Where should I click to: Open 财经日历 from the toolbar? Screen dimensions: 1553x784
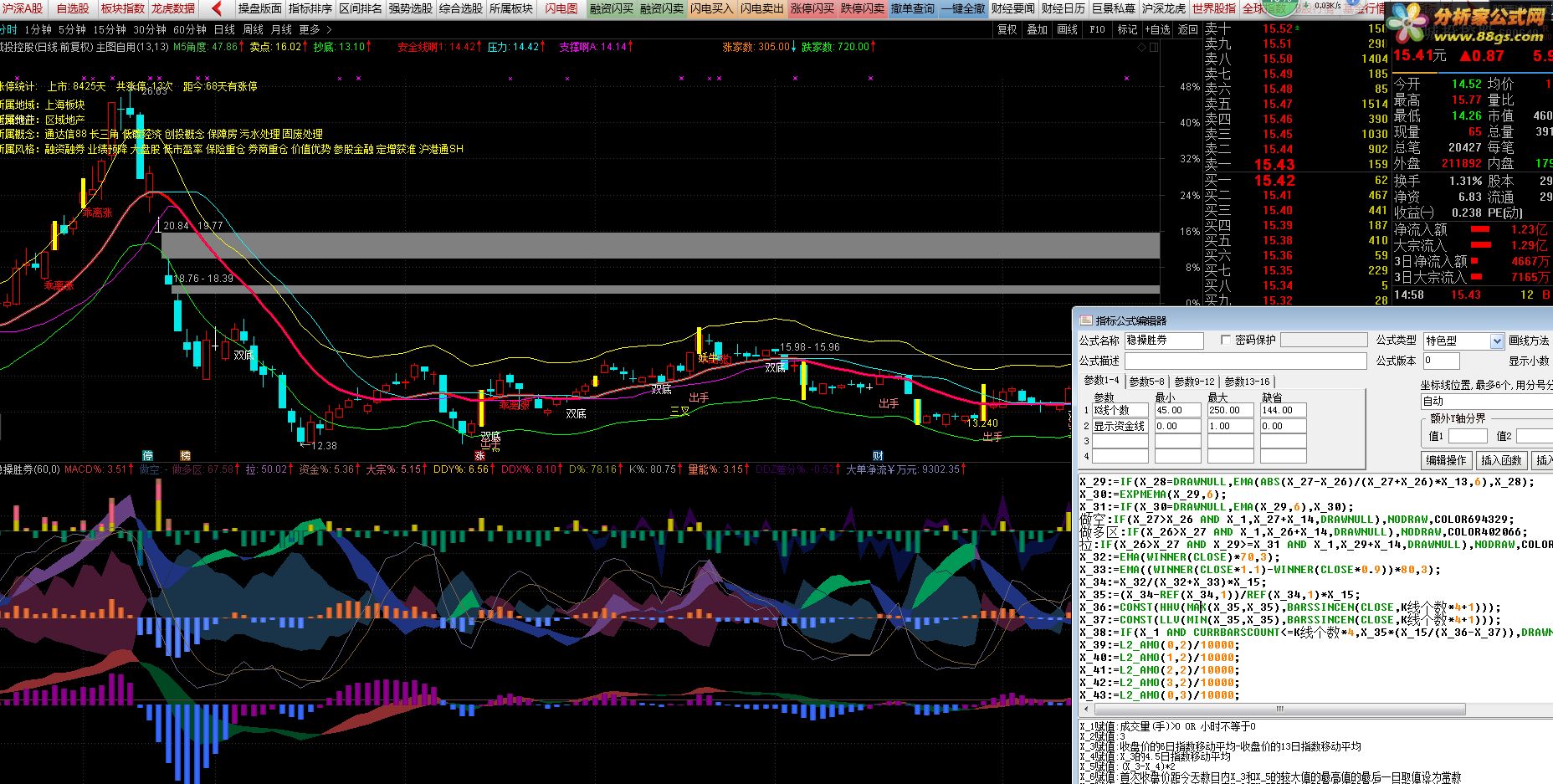point(1064,8)
